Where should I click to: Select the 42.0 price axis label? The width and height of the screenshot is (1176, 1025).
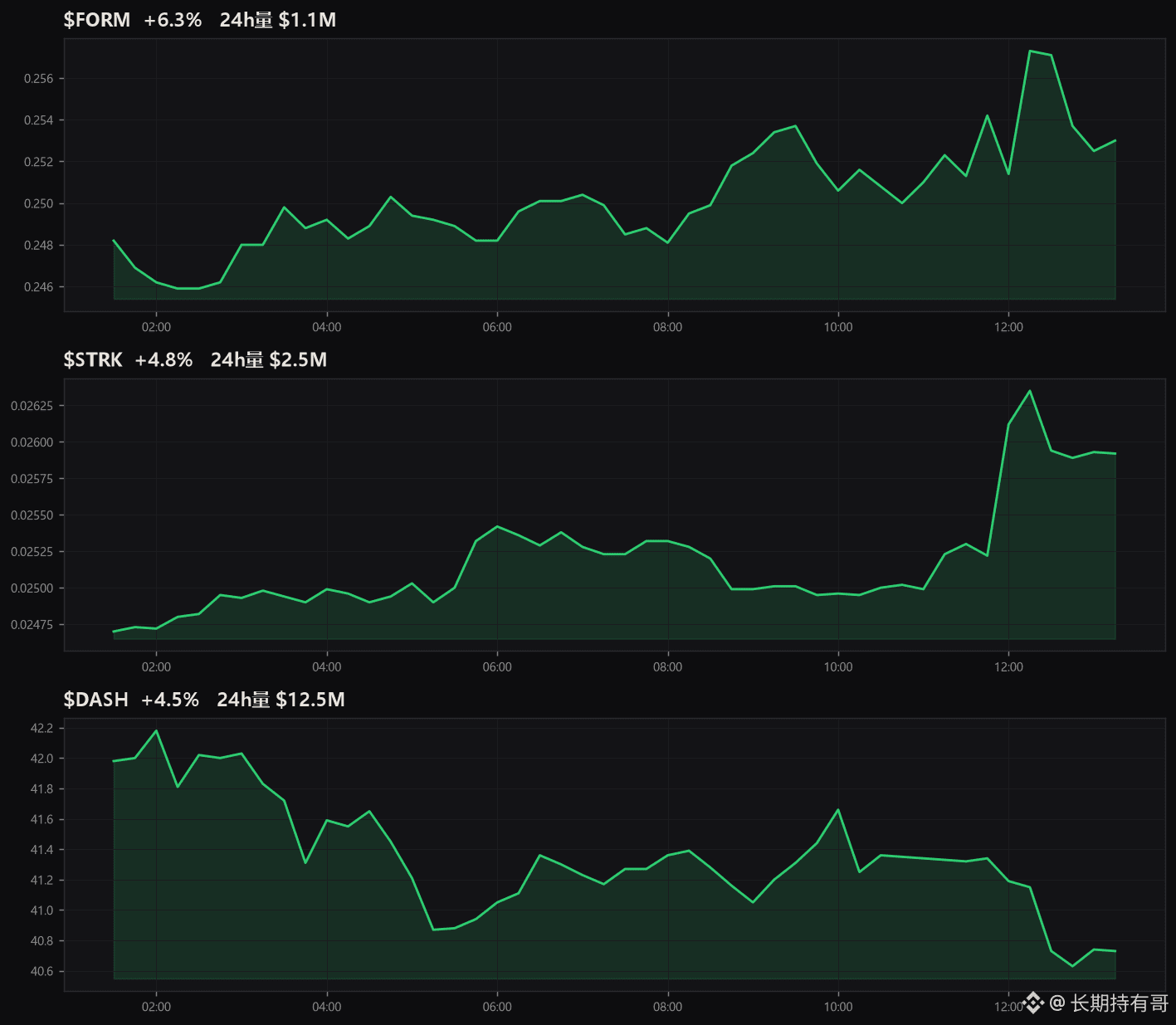coord(41,759)
